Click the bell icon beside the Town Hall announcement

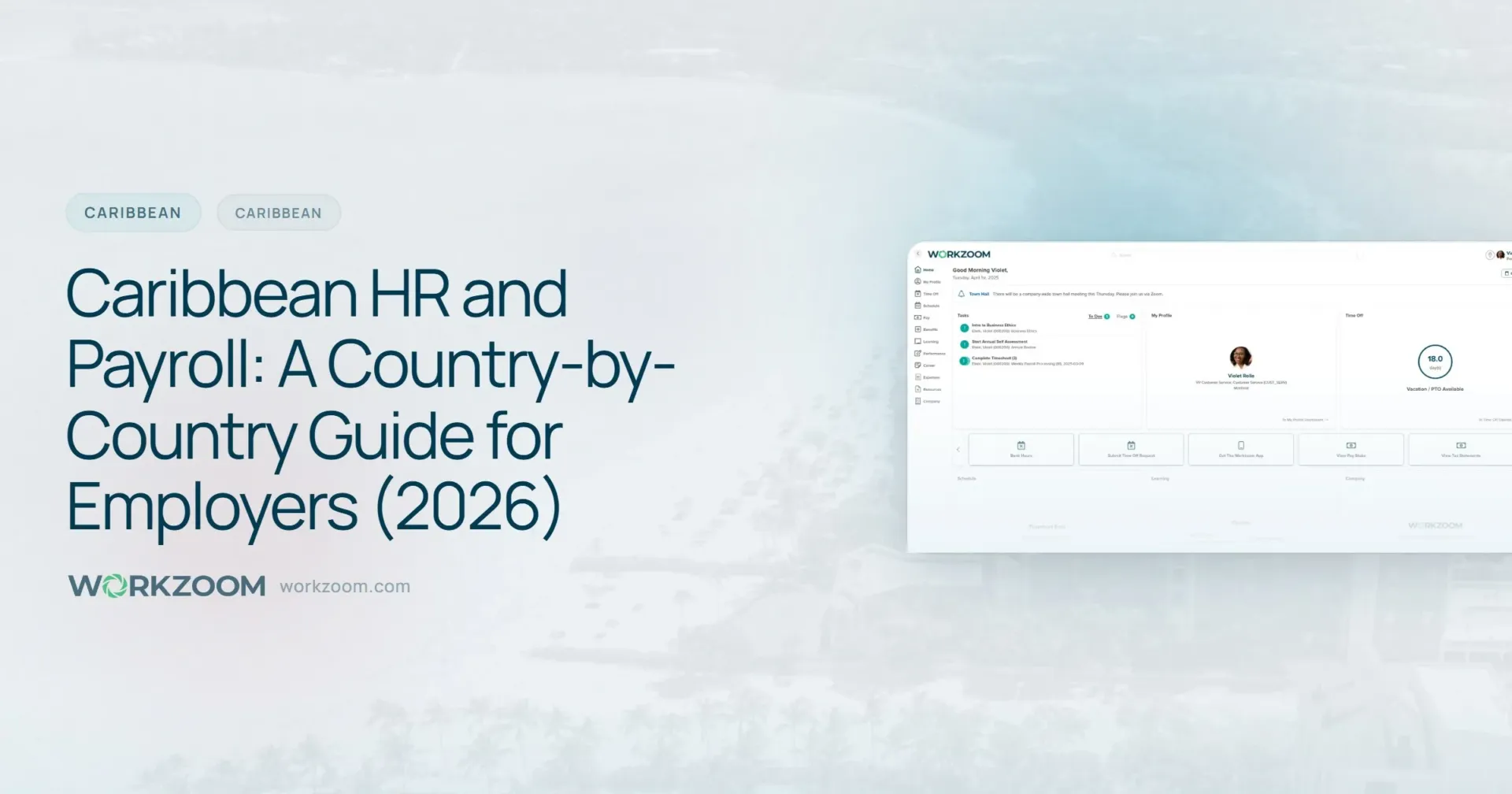[962, 294]
